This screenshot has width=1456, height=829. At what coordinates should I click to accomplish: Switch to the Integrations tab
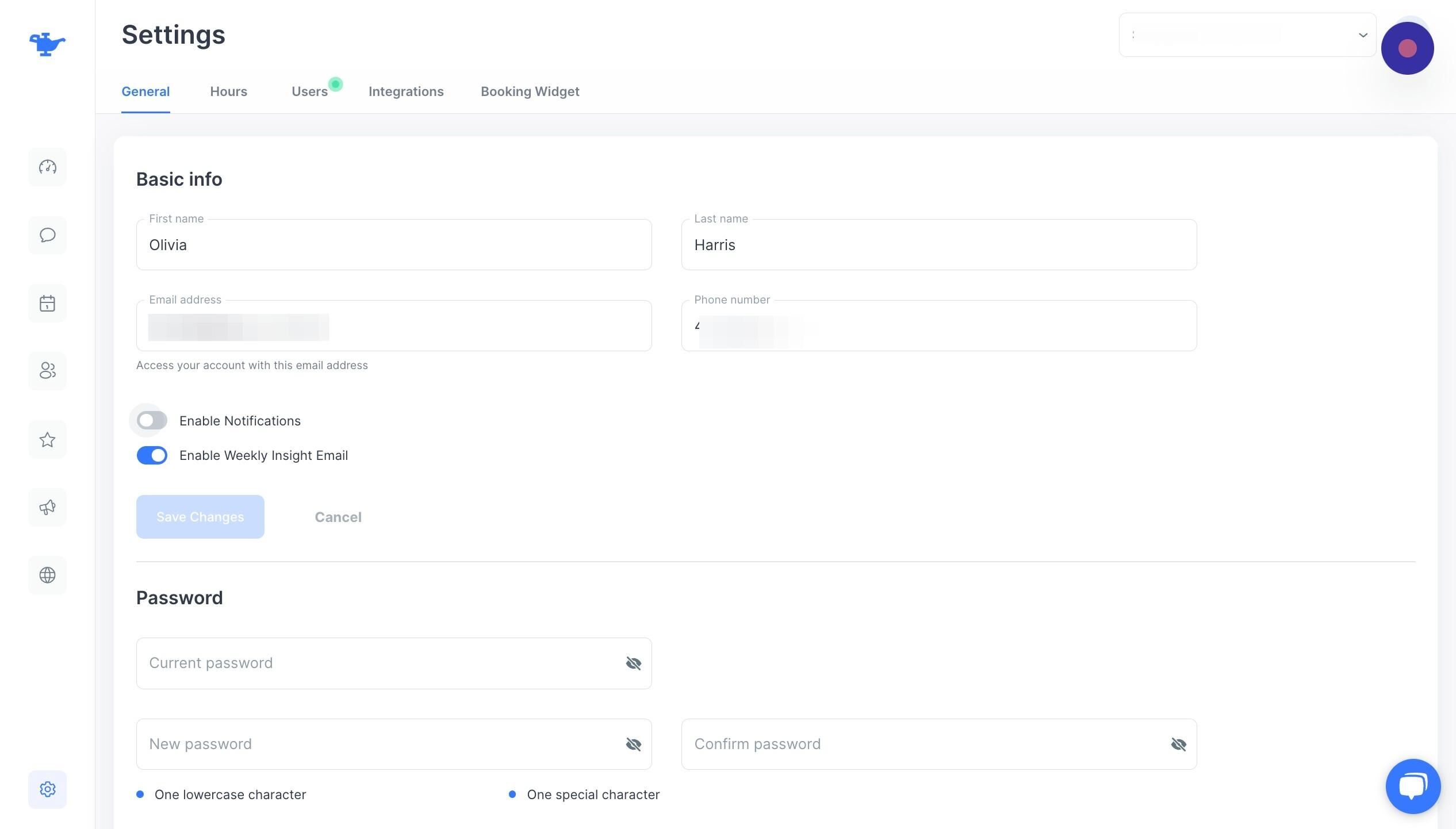coord(406,91)
